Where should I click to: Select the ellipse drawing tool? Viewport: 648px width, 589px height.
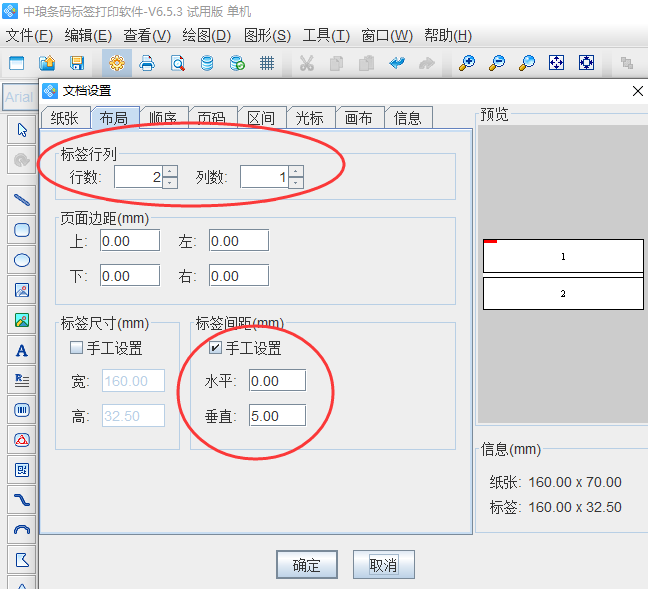(x=22, y=260)
